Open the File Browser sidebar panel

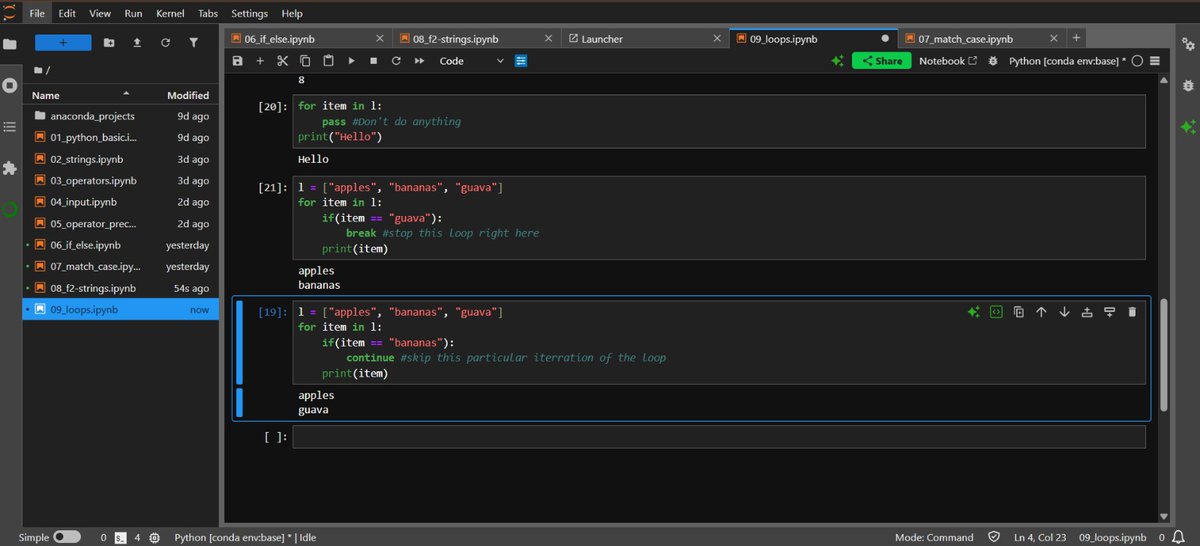click(10, 44)
